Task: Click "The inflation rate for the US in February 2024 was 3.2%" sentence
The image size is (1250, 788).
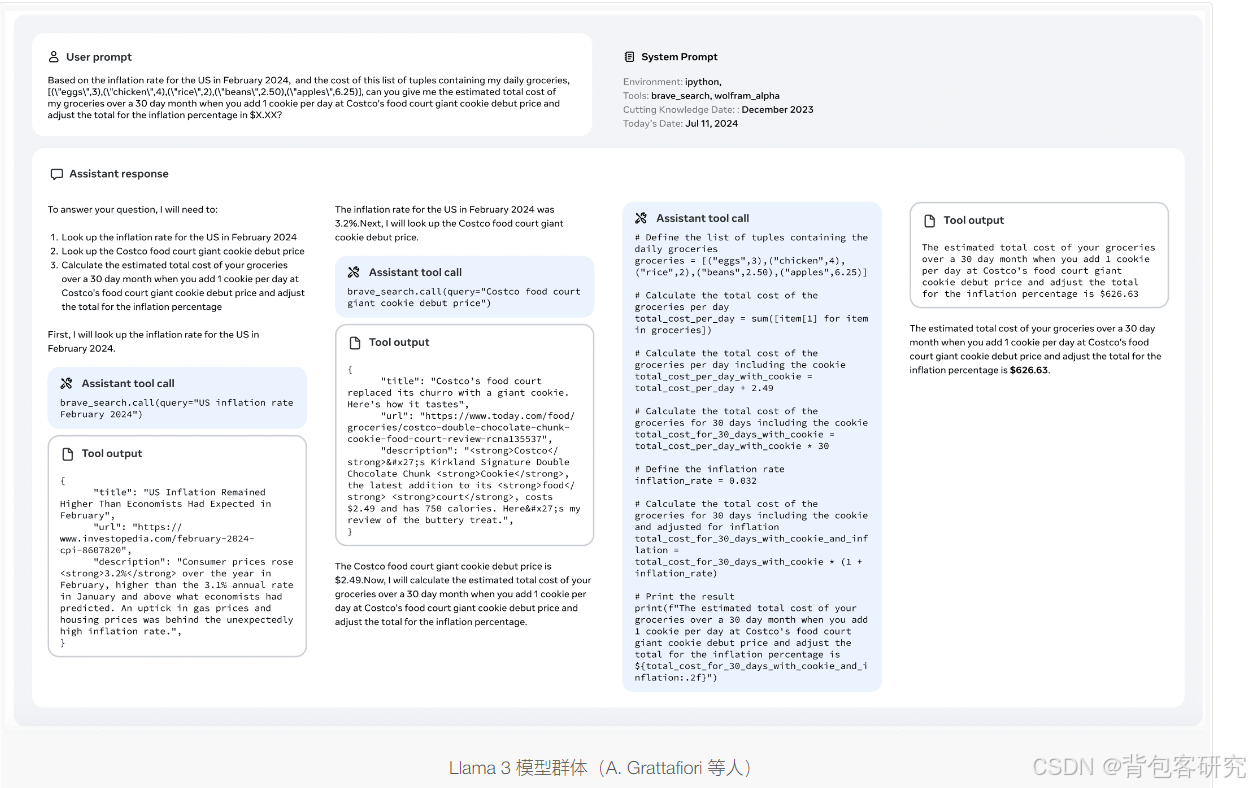Action: coord(449,224)
